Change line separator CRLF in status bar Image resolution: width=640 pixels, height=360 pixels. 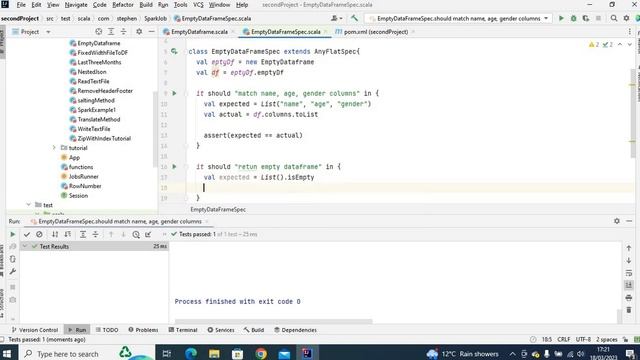click(x=563, y=340)
